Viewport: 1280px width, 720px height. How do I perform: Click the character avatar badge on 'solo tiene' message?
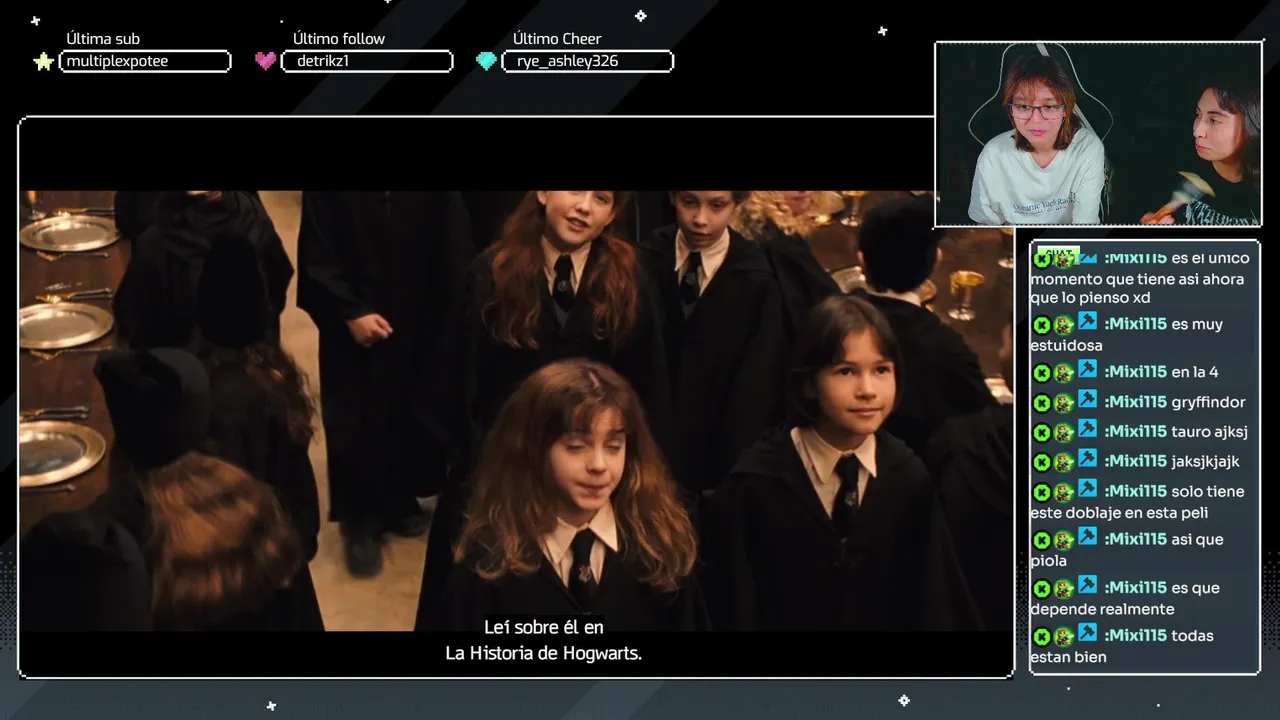point(1063,492)
